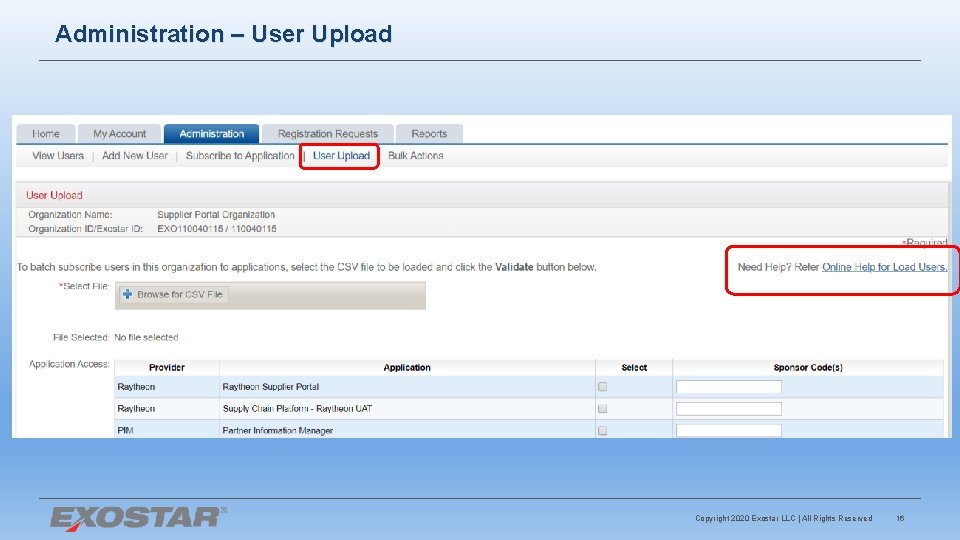960x540 pixels.
Task: Click the 'No file selected' text
Action: [x=146, y=337]
